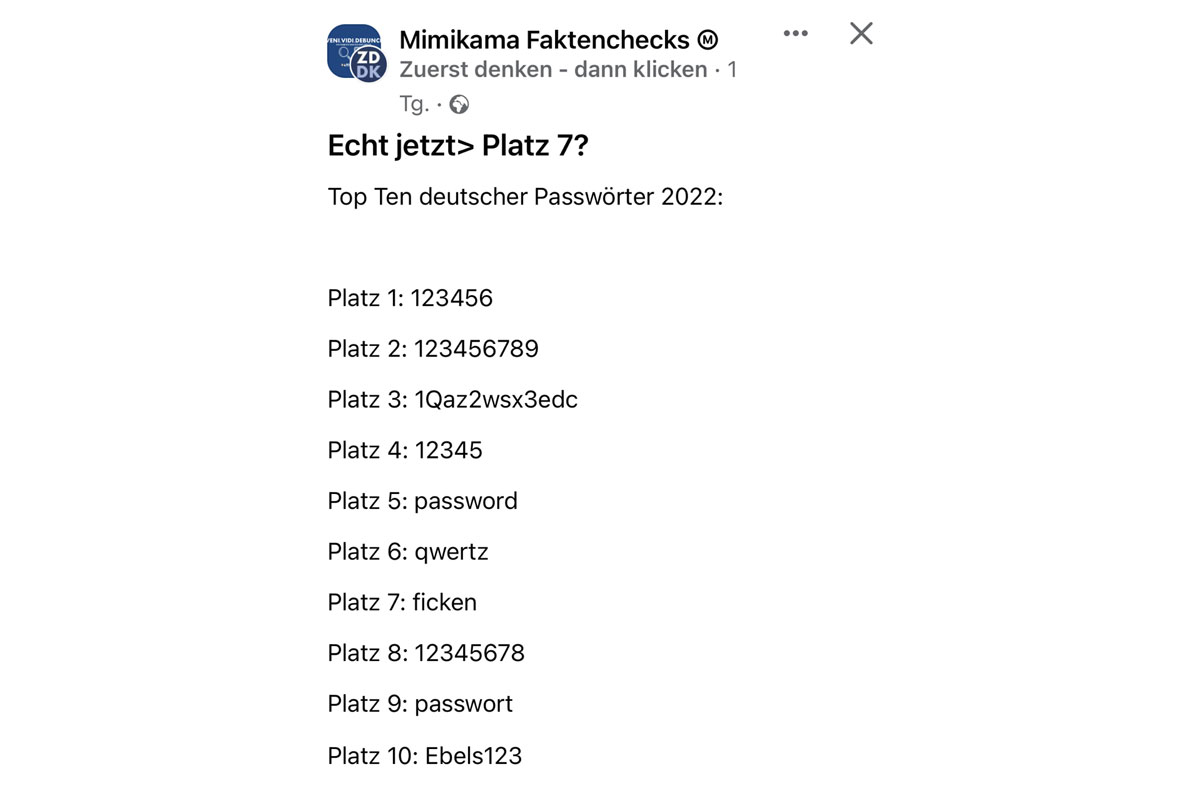Close the post with the X icon
This screenshot has height=800, width=1200.
[861, 34]
